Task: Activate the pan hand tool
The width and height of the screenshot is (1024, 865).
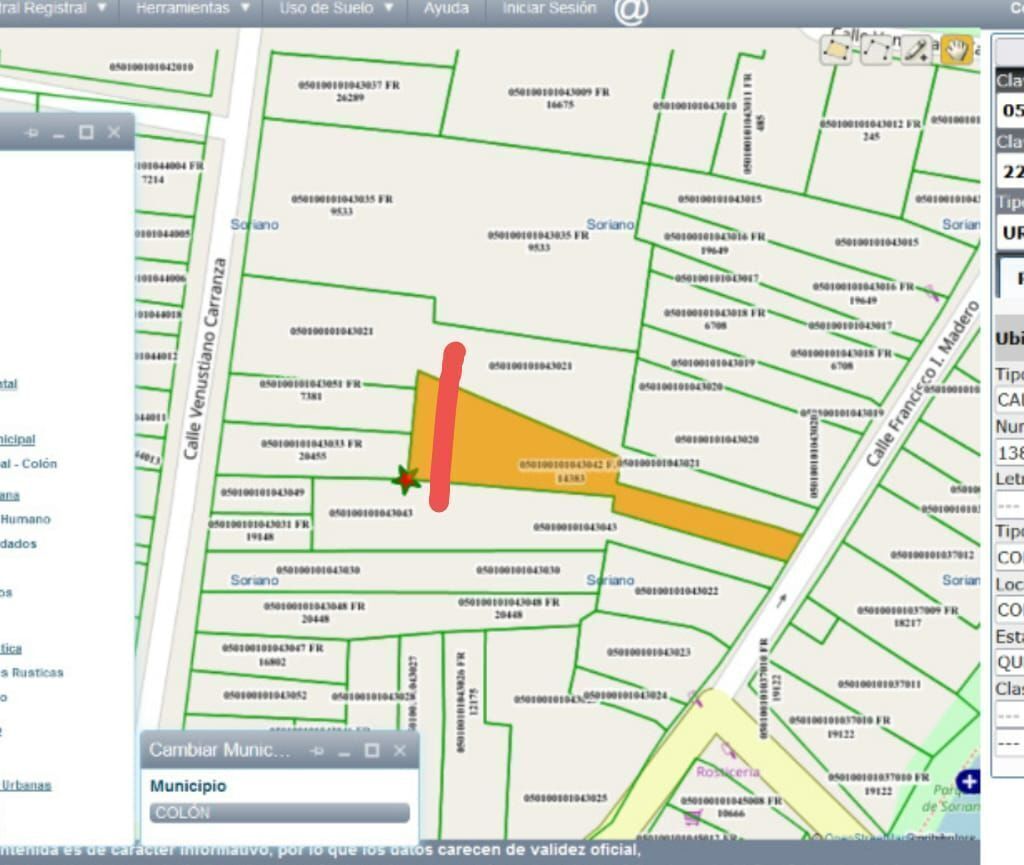Action: coord(957,50)
